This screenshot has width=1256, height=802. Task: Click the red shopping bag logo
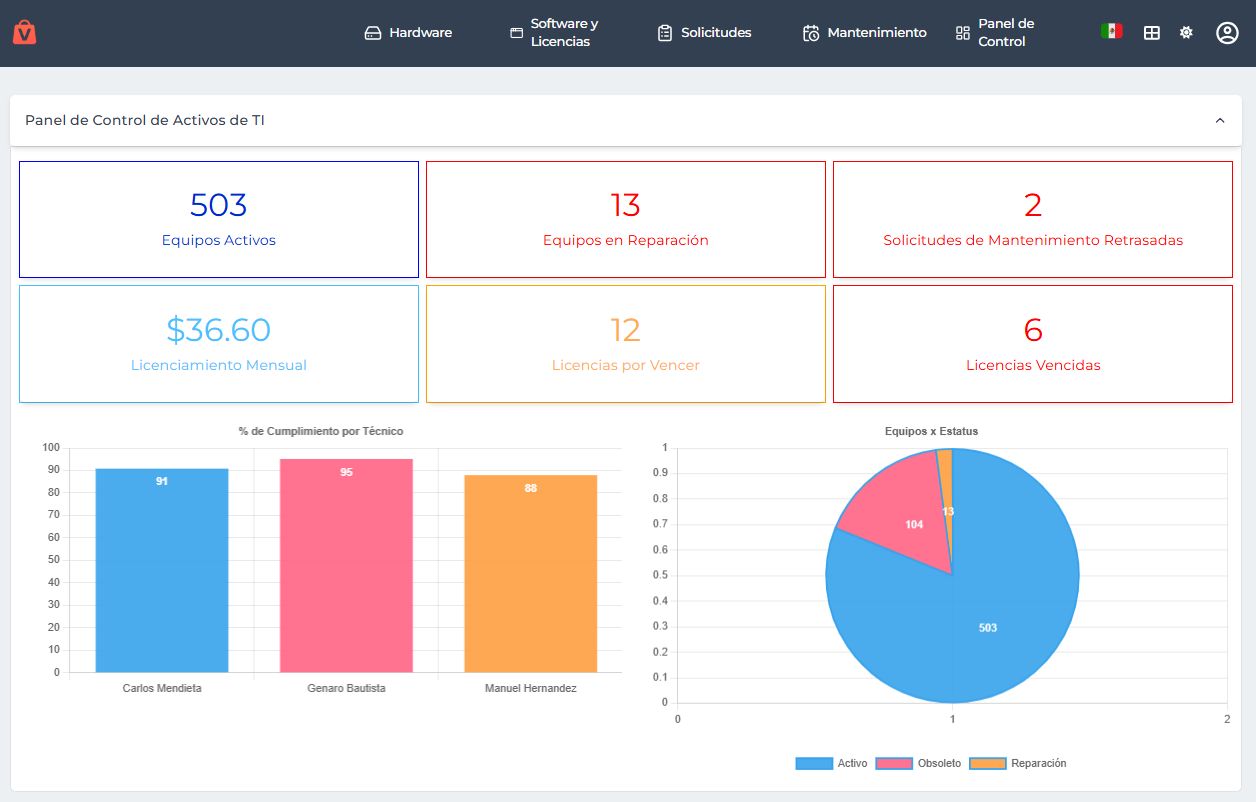(25, 33)
